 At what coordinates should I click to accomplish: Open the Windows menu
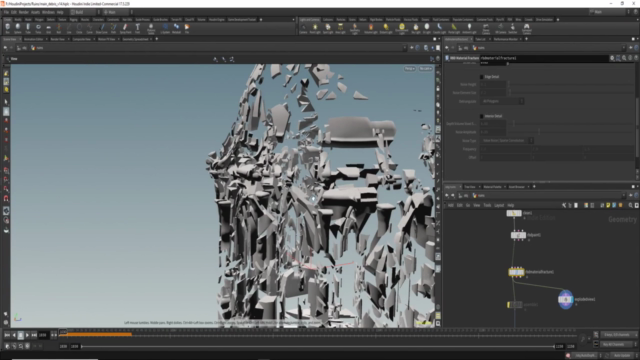point(48,12)
